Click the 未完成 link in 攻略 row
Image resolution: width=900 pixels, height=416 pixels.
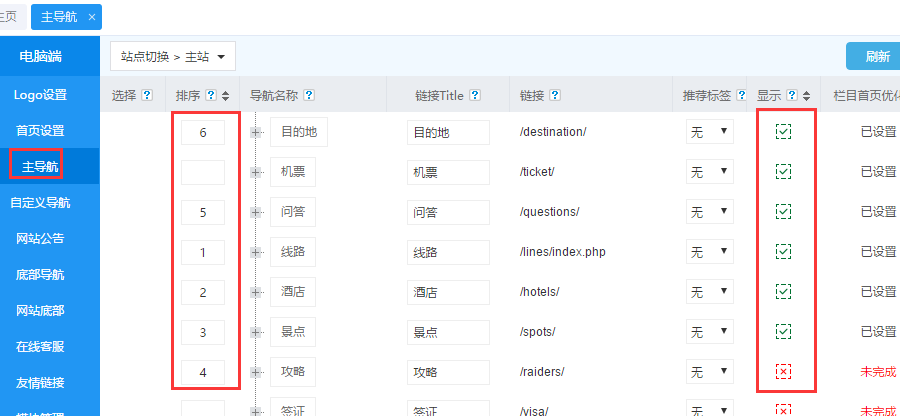click(878, 372)
